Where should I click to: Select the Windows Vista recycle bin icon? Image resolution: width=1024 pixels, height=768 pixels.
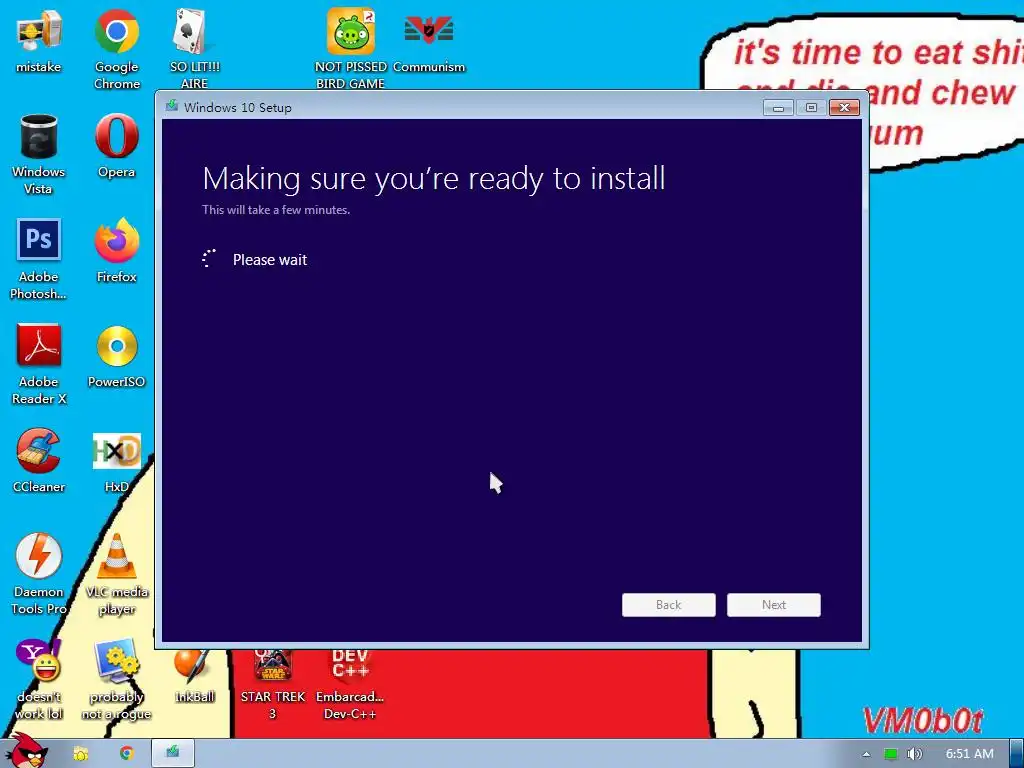tap(39, 154)
